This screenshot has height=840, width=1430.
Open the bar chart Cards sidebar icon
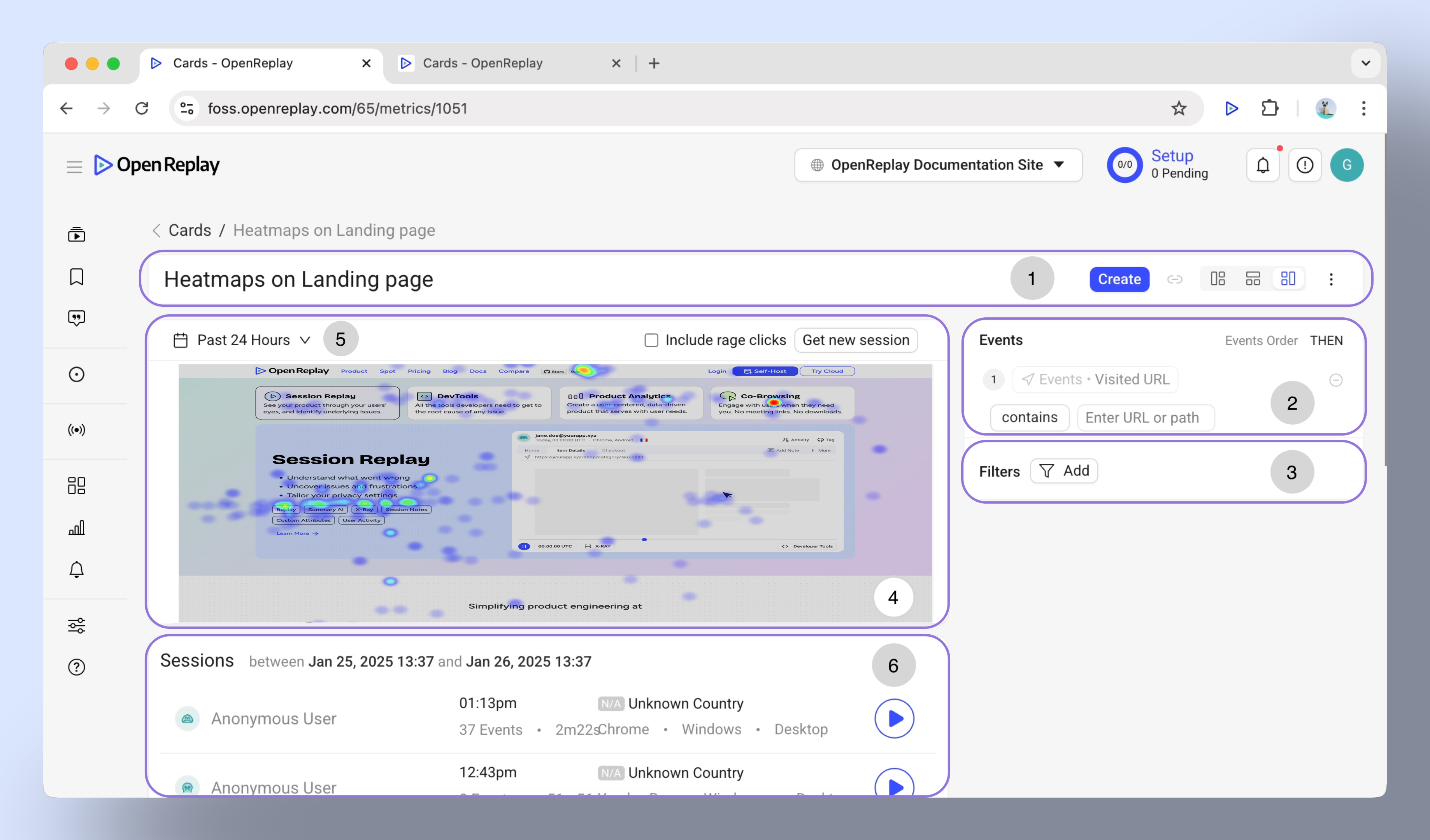coord(77,527)
